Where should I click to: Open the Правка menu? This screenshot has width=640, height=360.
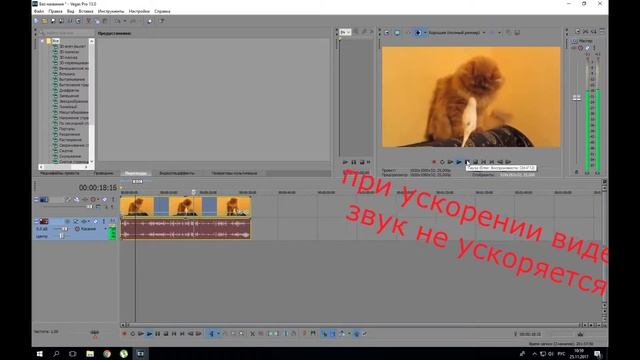[55, 11]
